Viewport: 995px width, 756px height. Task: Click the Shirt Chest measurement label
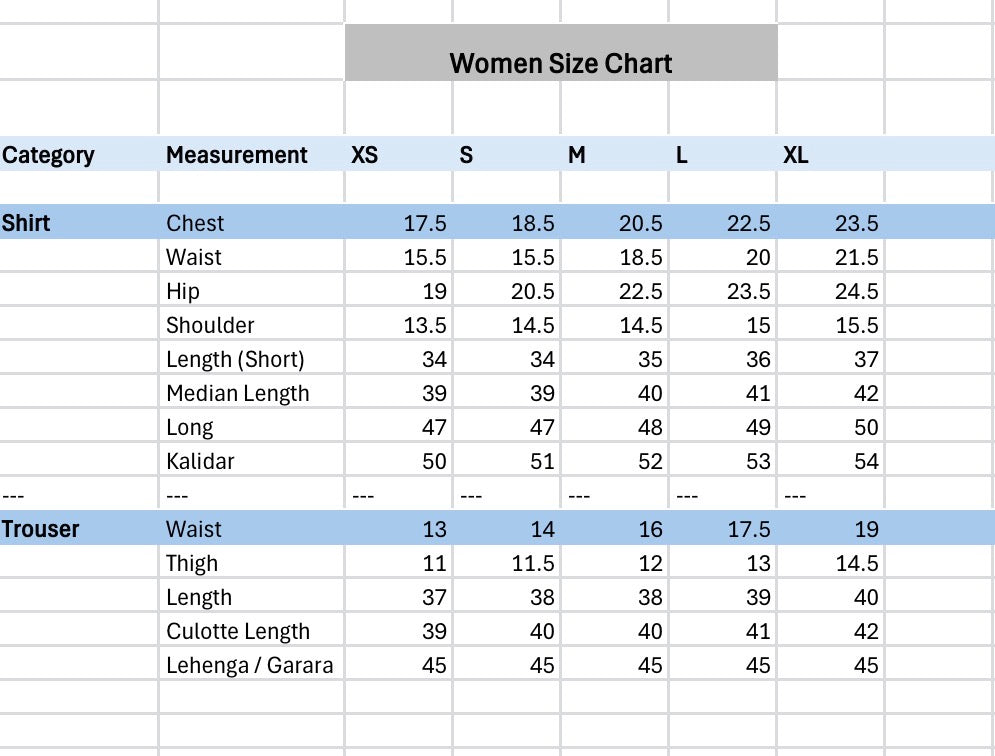(x=251, y=222)
